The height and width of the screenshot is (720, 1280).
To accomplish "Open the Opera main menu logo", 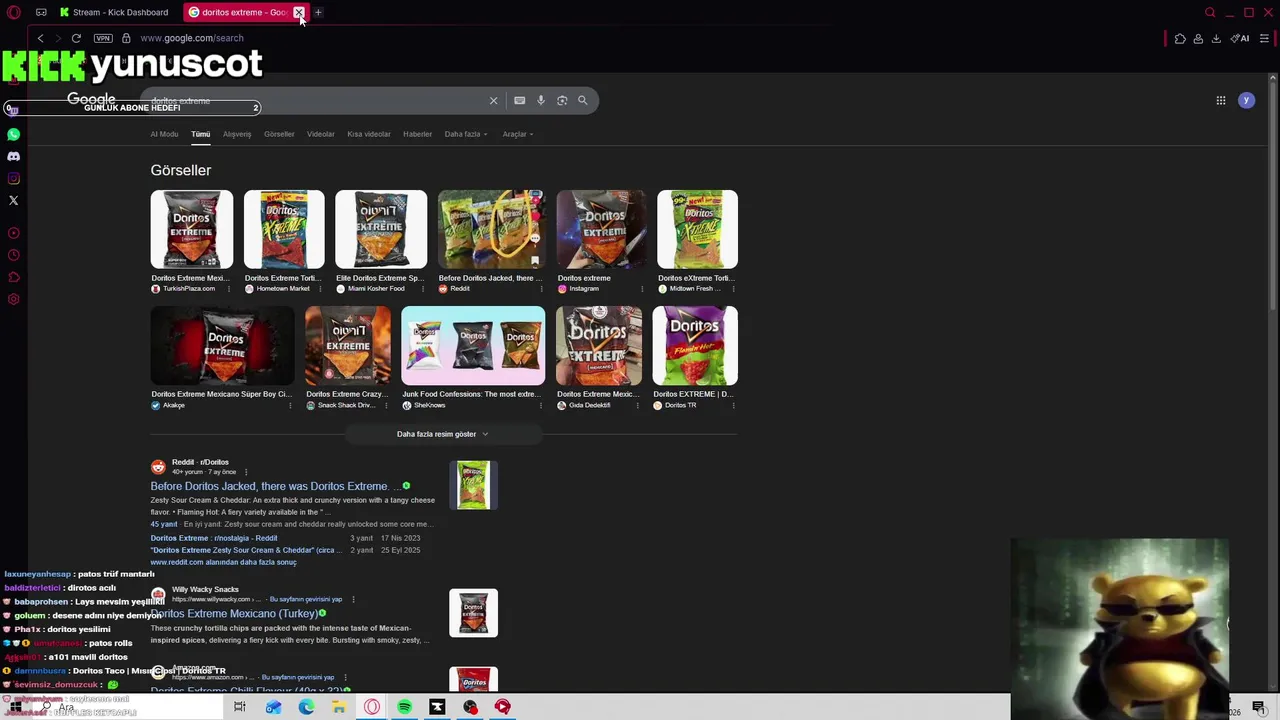I will (x=14, y=12).
